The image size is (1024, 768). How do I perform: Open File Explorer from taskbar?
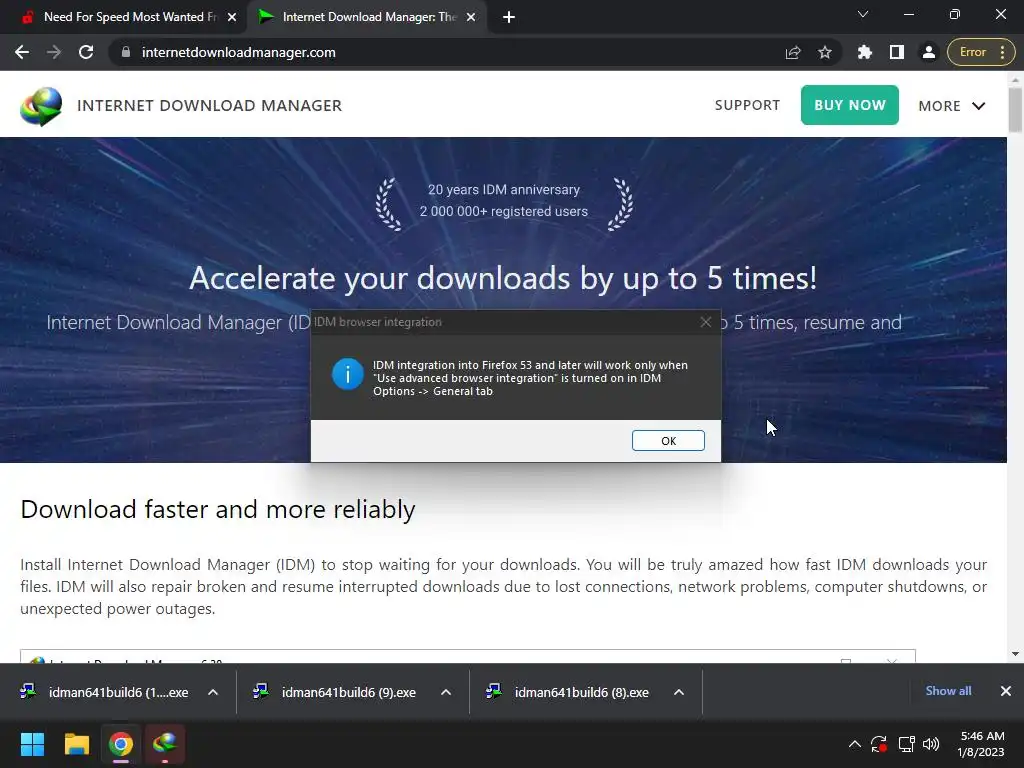click(x=76, y=744)
